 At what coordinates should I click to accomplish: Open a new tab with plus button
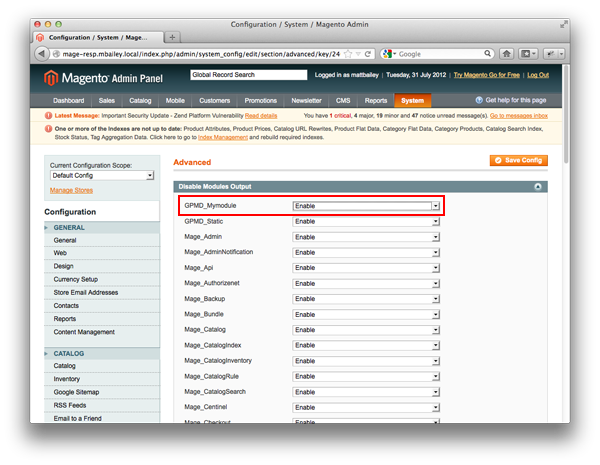(172, 38)
